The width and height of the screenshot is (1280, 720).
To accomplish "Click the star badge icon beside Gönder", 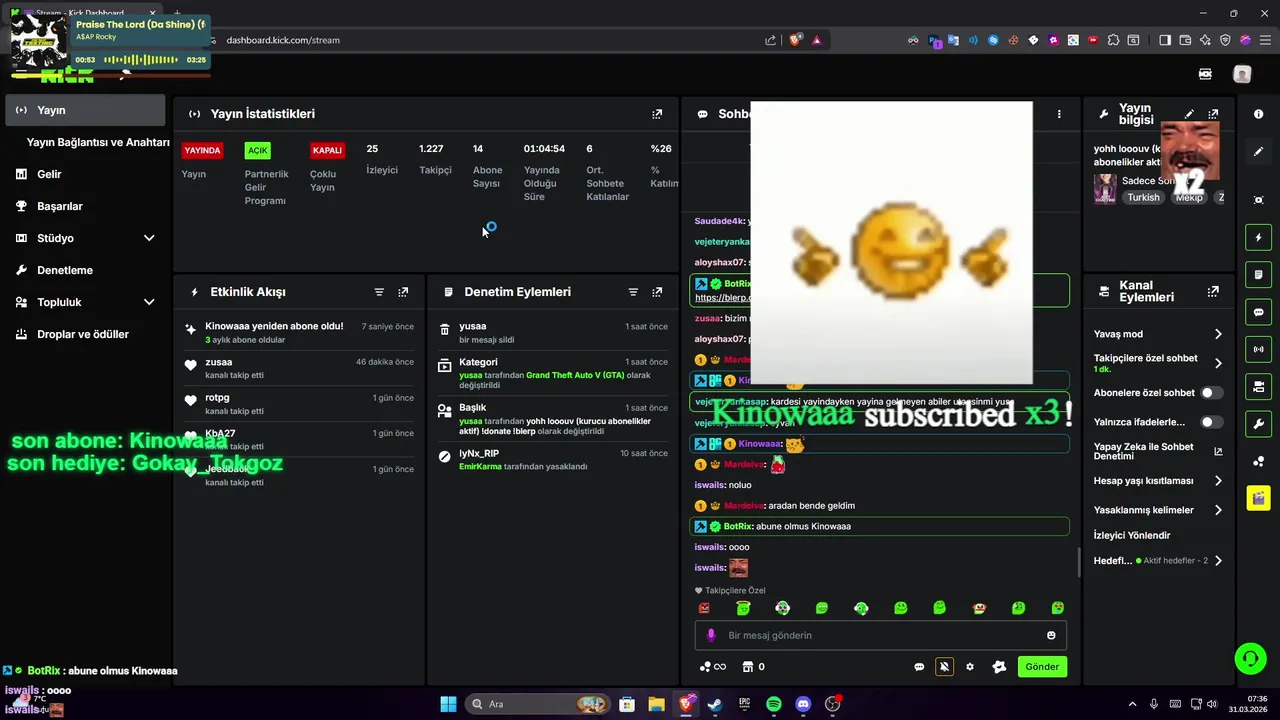I will [998, 667].
